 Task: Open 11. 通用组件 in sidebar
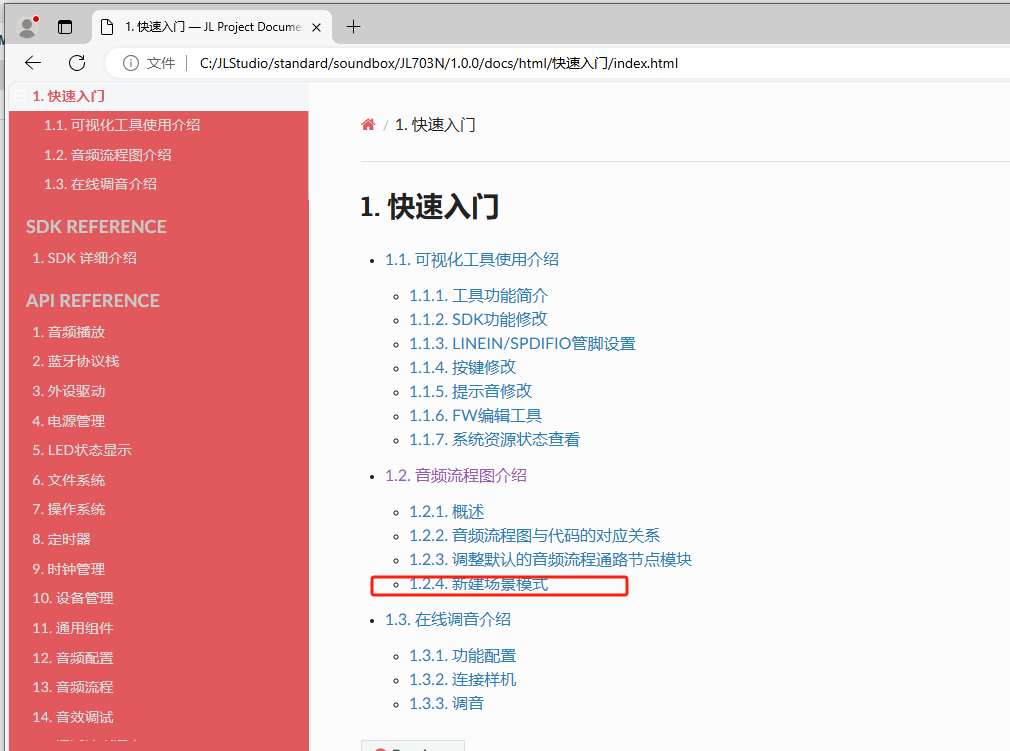(x=73, y=629)
